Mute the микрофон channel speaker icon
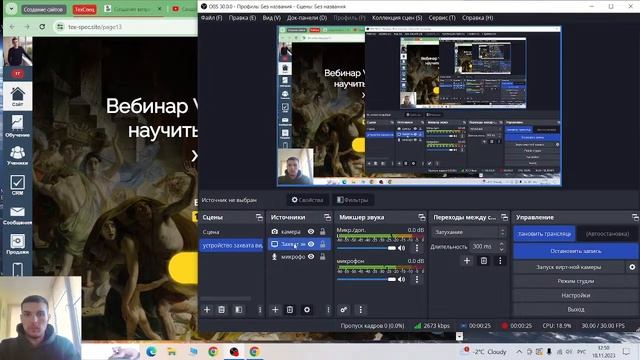 402,279
